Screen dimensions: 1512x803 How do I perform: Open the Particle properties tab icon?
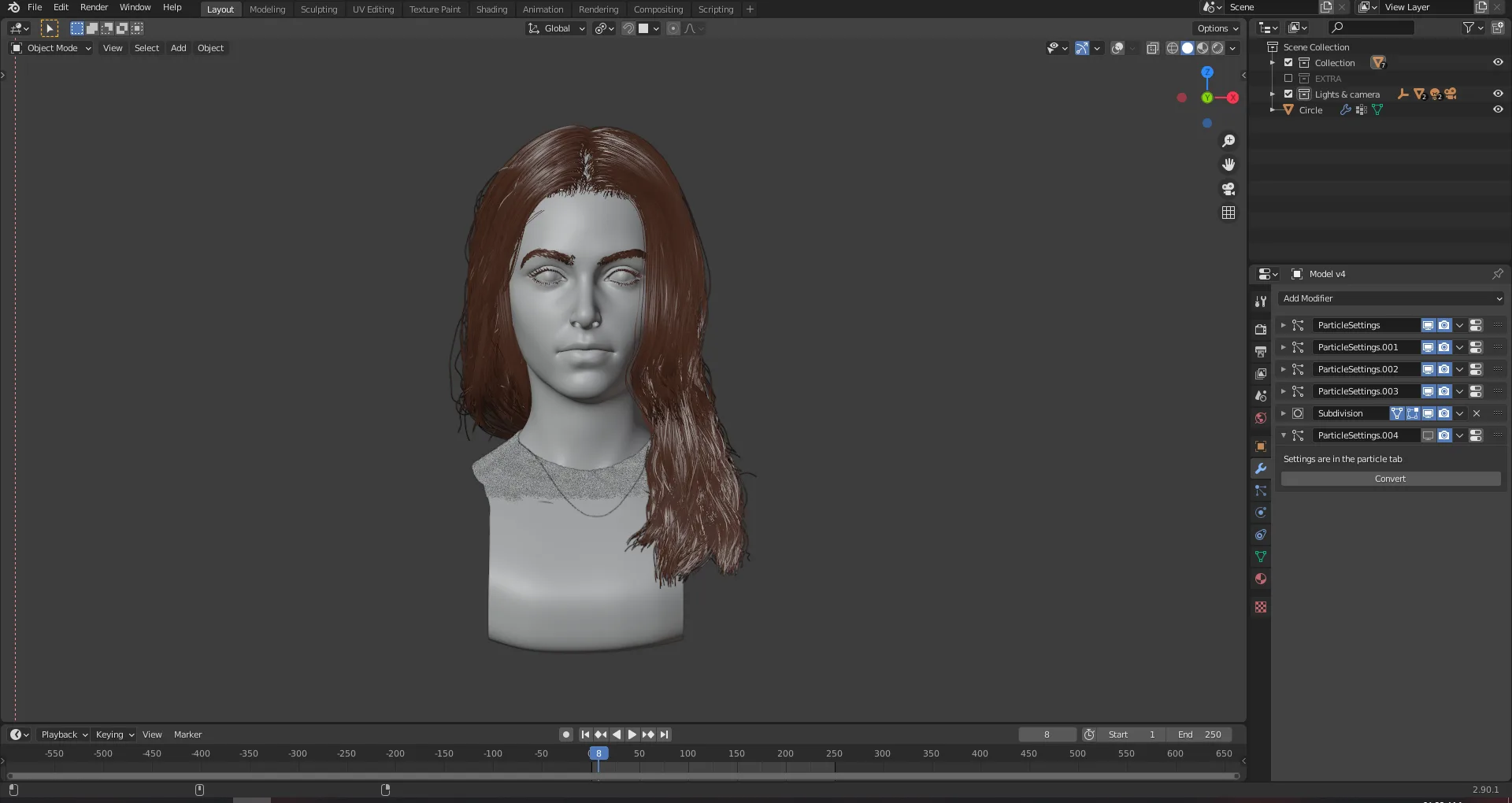[1261, 490]
